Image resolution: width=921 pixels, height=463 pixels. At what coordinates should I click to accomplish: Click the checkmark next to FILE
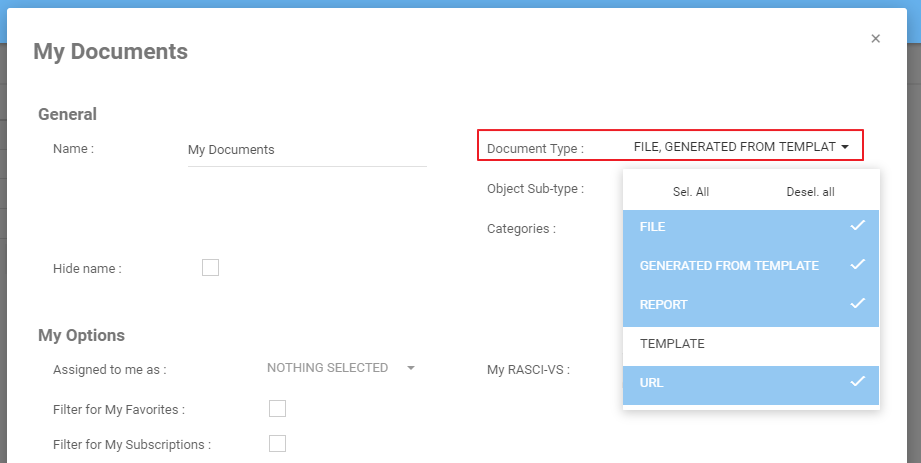point(857,226)
